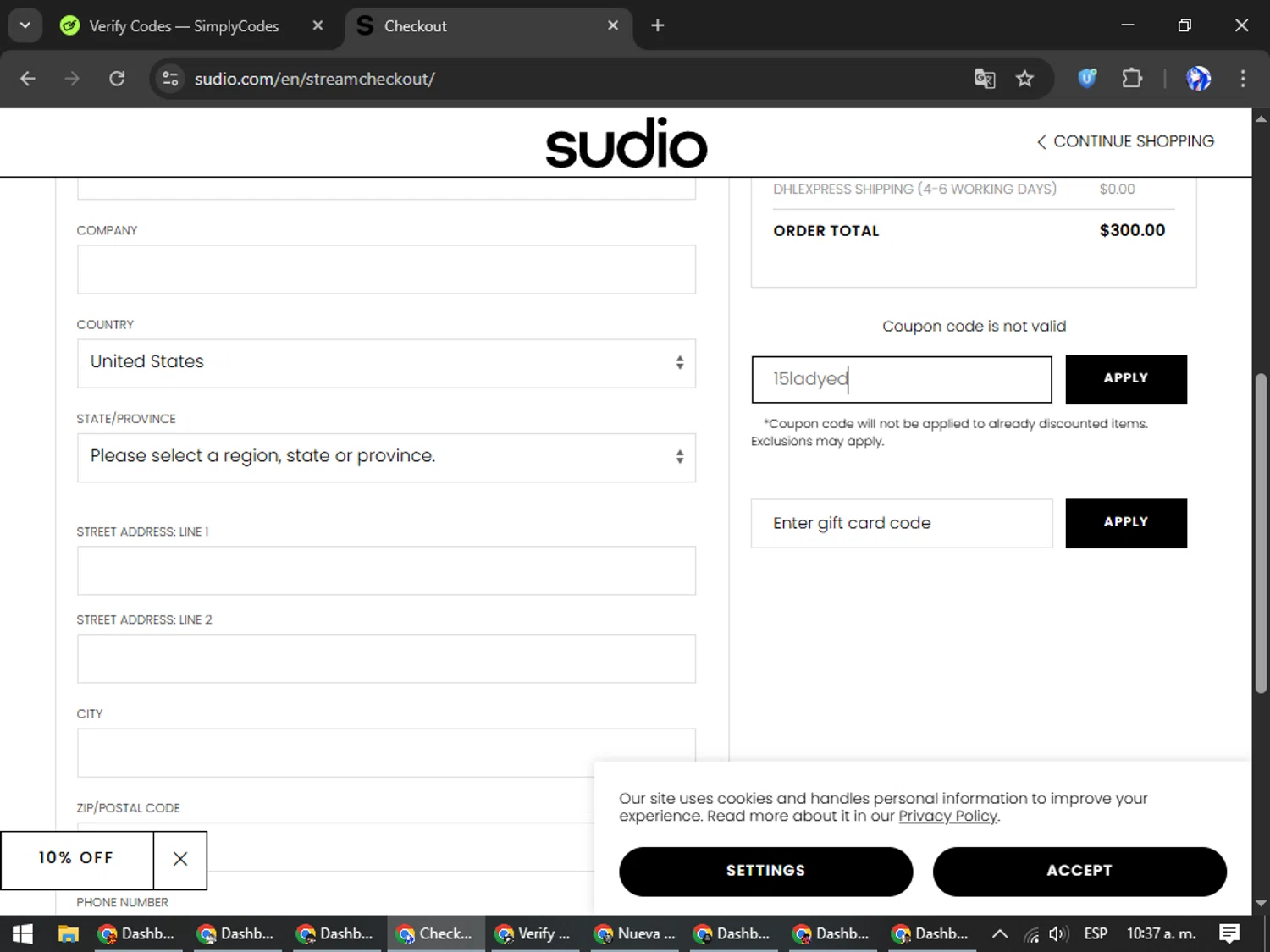The image size is (1270, 952).
Task: Open the volume speaker tray icon
Action: tap(1058, 933)
